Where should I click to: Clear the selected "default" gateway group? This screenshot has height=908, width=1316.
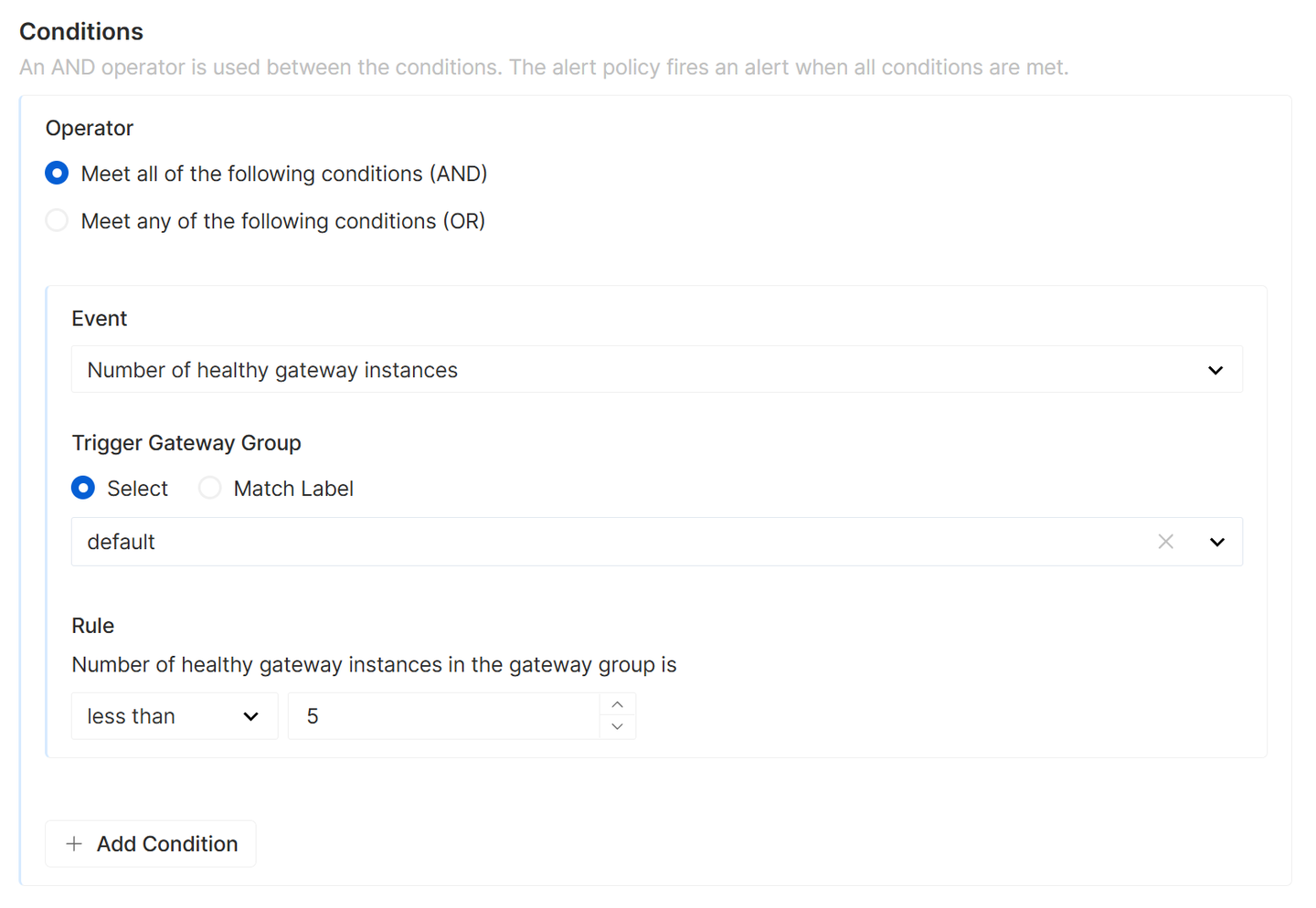pos(1165,542)
